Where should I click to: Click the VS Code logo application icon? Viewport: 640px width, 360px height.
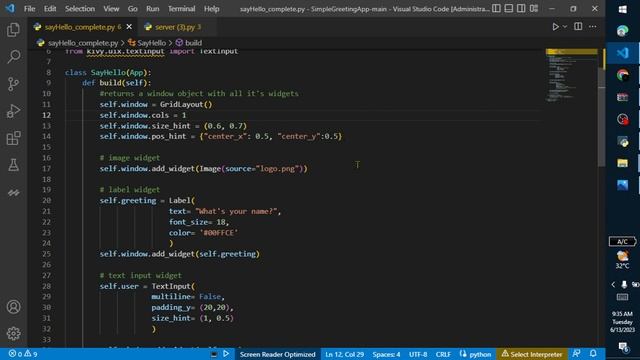[x=10, y=8]
